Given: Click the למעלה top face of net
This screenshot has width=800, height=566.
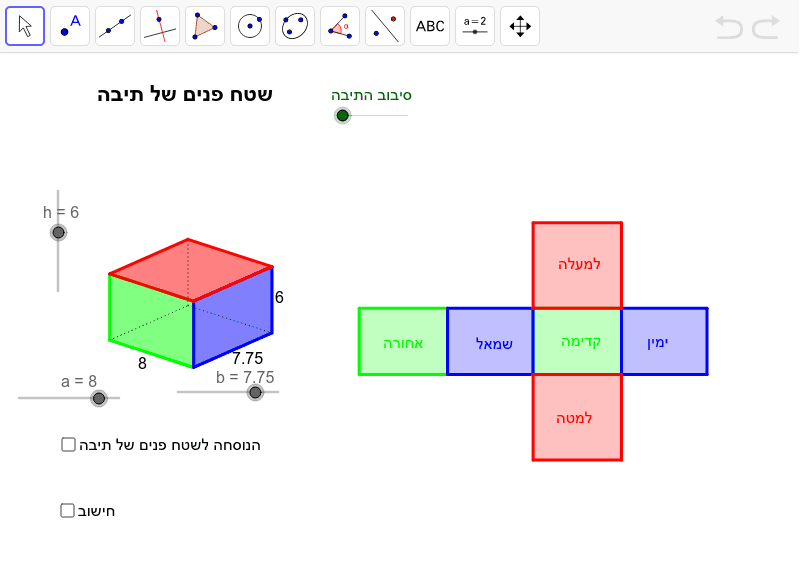Looking at the screenshot, I should click(x=577, y=265).
